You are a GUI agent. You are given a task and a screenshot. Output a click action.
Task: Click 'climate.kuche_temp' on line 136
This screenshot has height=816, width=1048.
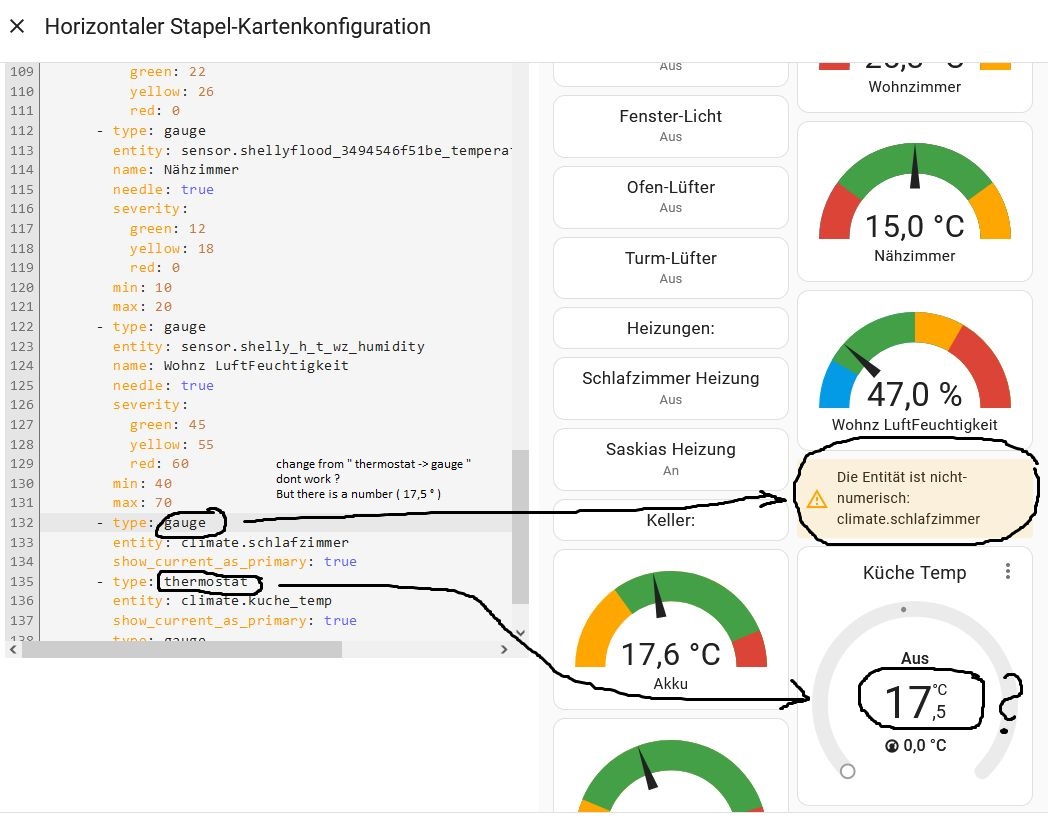[256, 601]
